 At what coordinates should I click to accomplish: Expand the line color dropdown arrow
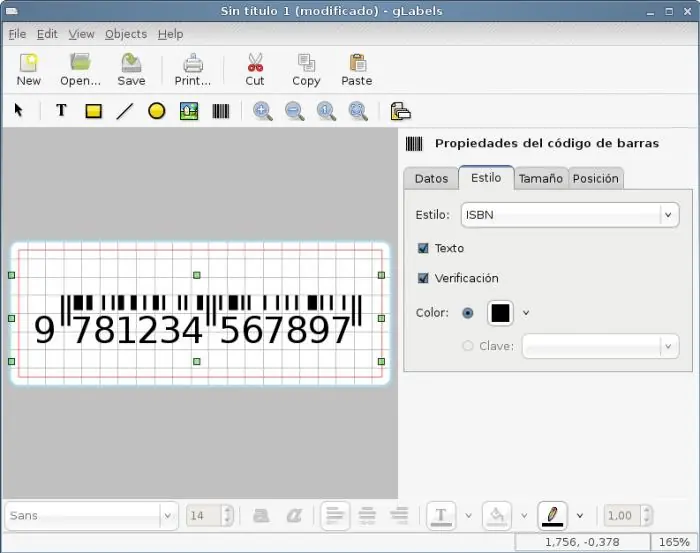click(579, 516)
